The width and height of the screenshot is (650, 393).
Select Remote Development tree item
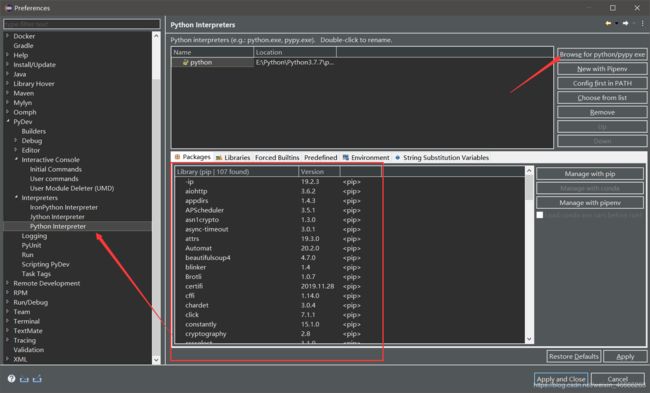(46, 284)
